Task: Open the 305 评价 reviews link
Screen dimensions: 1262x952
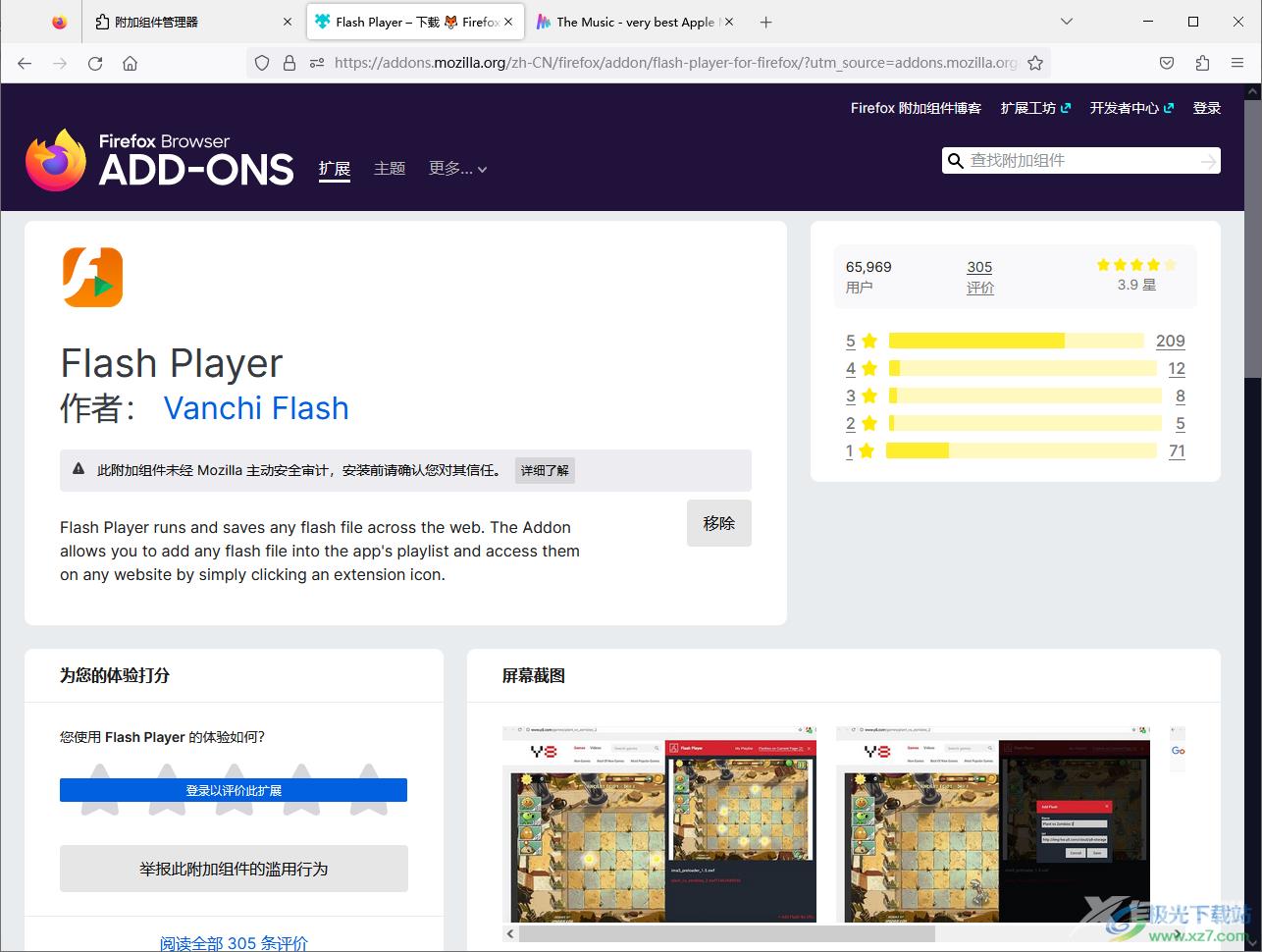Action: (979, 277)
